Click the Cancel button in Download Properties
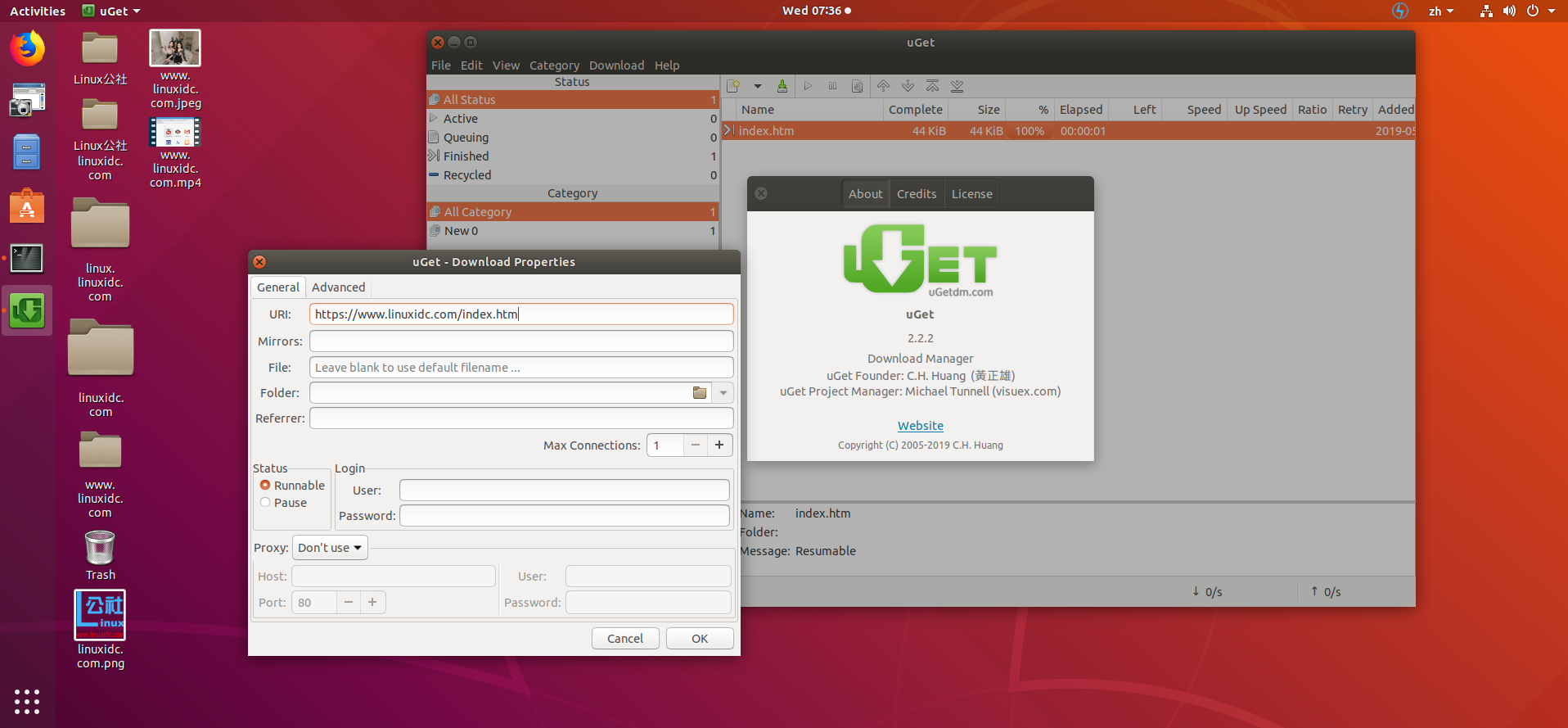Image resolution: width=1568 pixels, height=728 pixels. point(625,639)
